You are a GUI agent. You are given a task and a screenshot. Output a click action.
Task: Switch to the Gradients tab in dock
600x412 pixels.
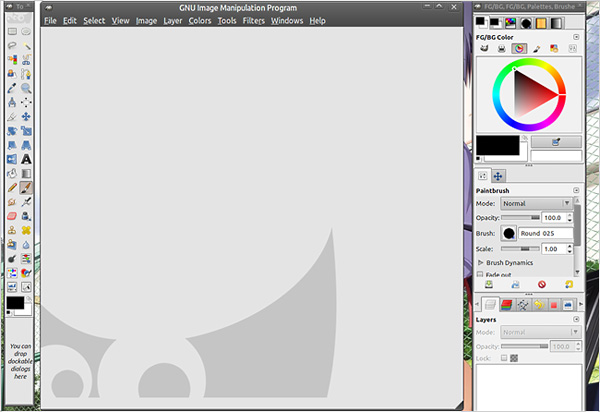556,23
